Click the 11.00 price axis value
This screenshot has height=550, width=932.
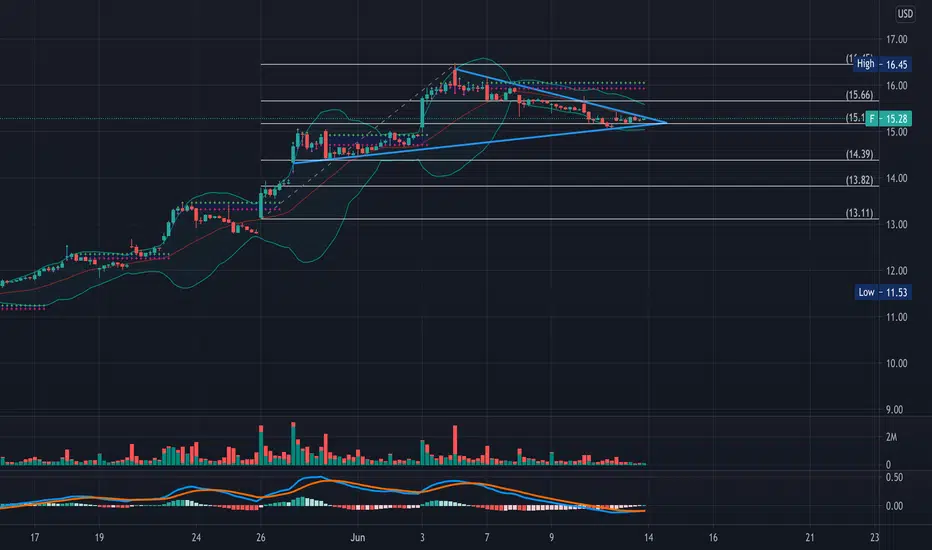[x=896, y=317]
